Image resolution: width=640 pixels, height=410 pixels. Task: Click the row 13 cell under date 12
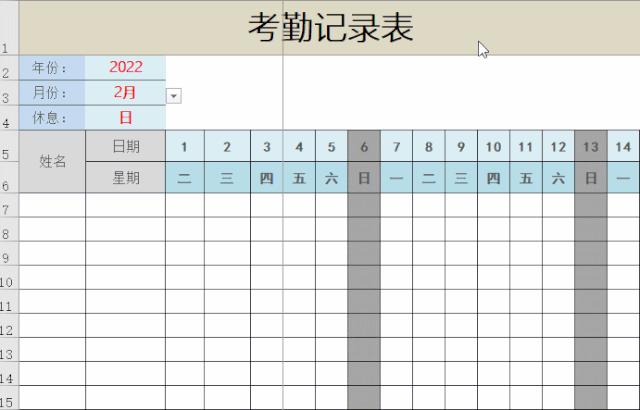point(558,350)
